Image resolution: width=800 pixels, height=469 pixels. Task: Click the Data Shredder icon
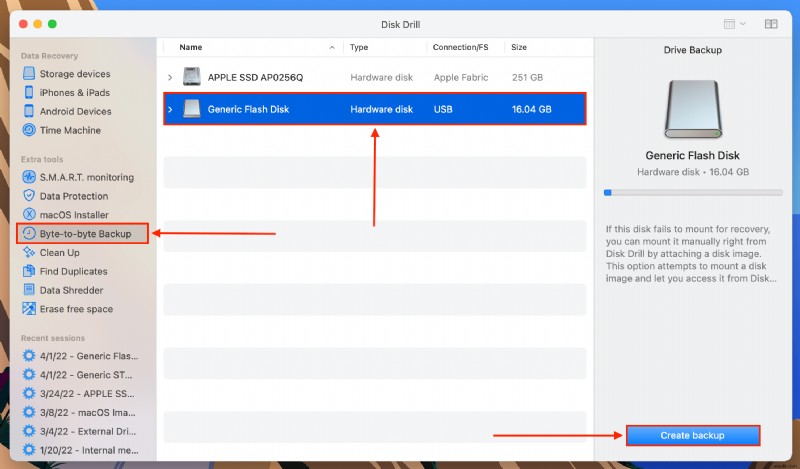click(x=29, y=290)
